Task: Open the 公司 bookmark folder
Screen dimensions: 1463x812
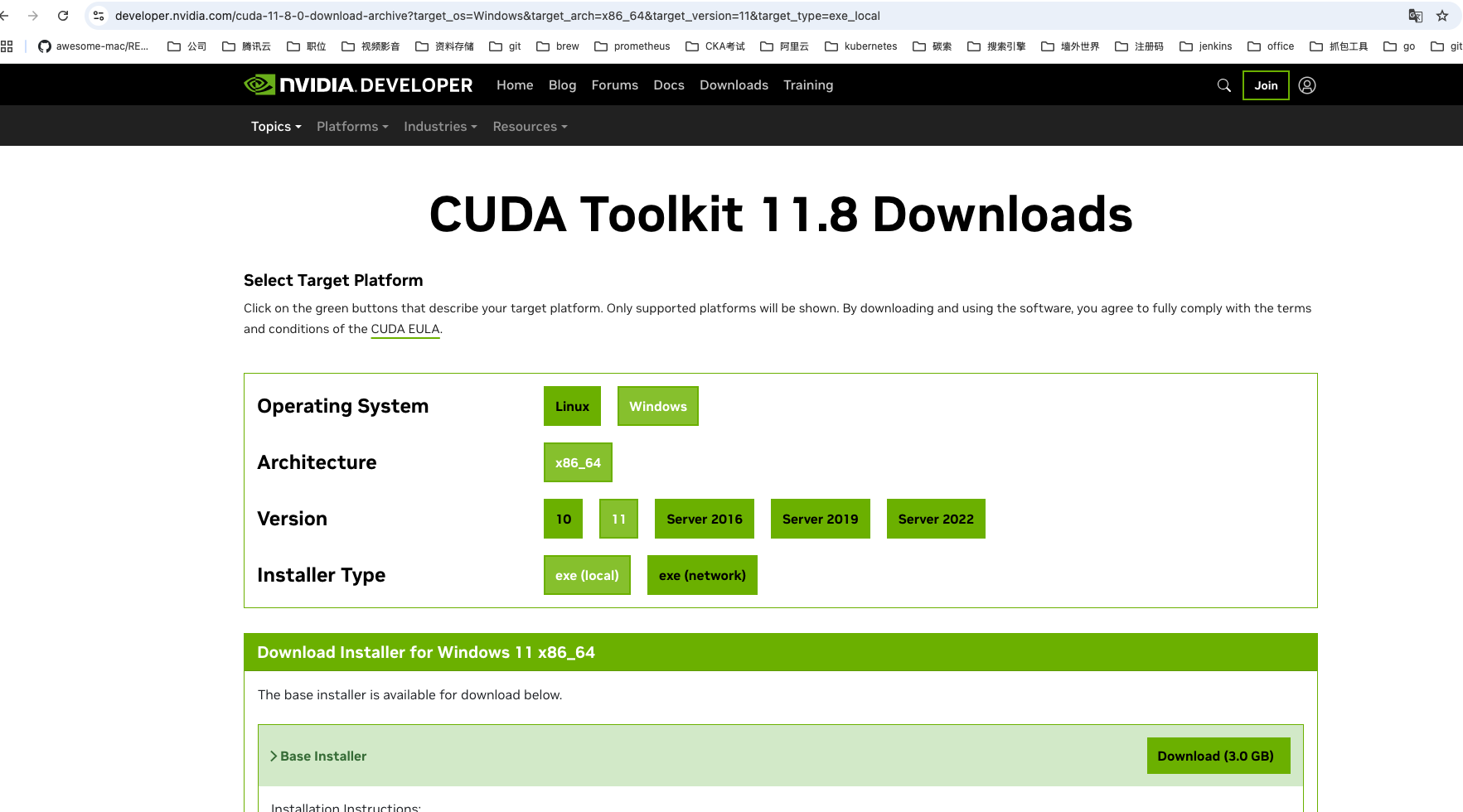Action: coord(187,46)
